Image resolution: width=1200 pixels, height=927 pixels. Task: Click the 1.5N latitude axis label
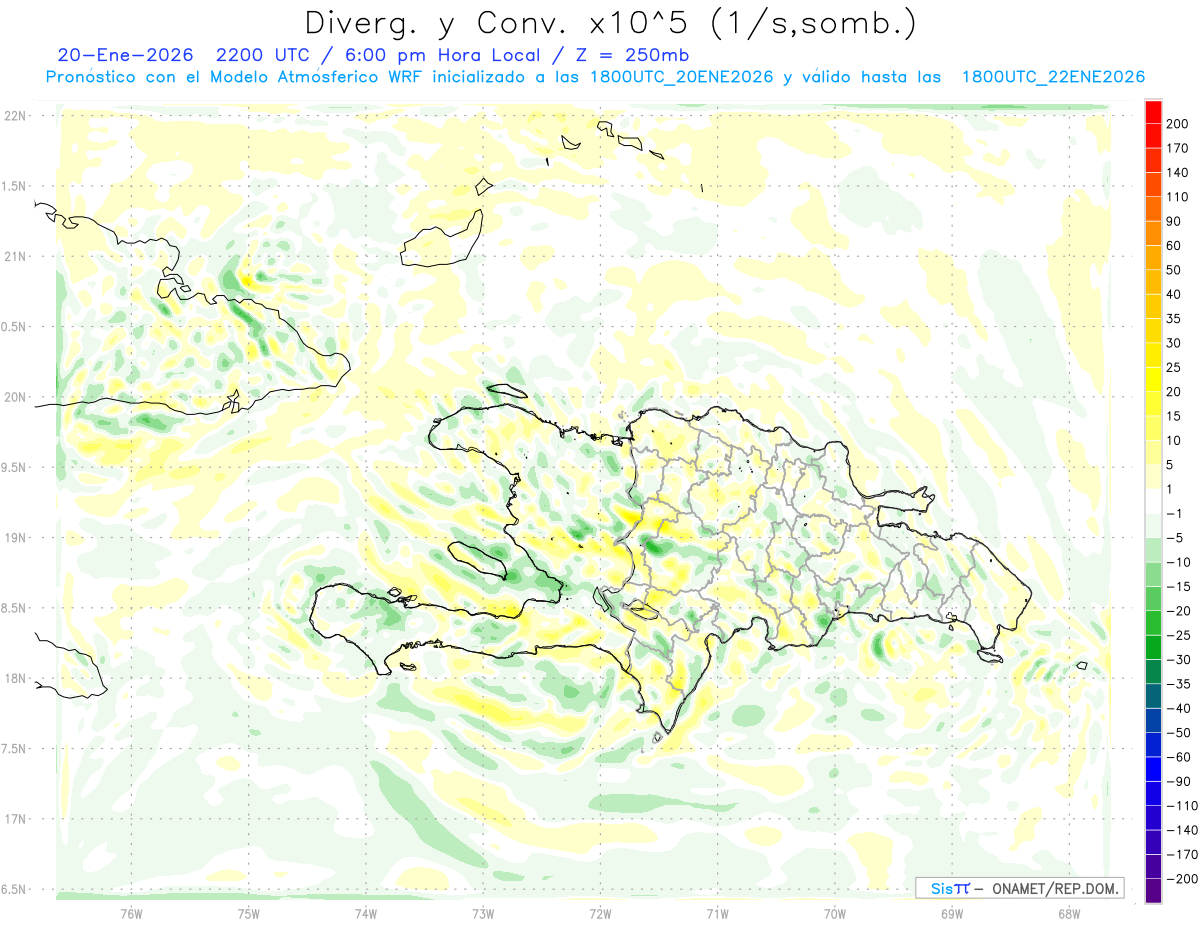(x=14, y=186)
